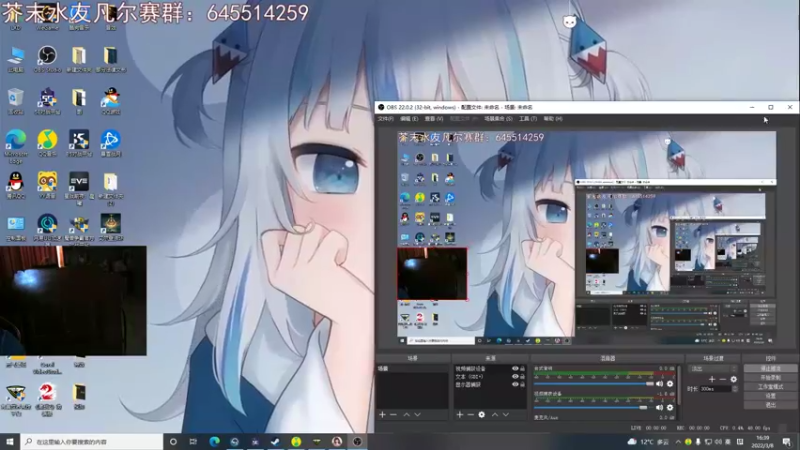Move the scene down in Scenes panel
The height and width of the screenshot is (450, 800).
418,415
